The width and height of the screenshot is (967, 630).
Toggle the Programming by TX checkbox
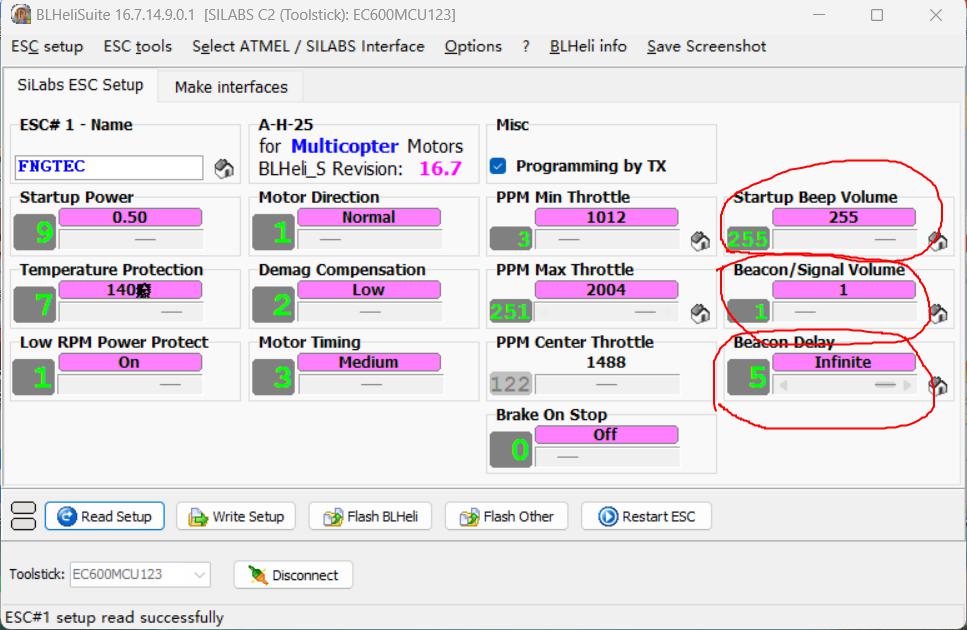point(498,166)
